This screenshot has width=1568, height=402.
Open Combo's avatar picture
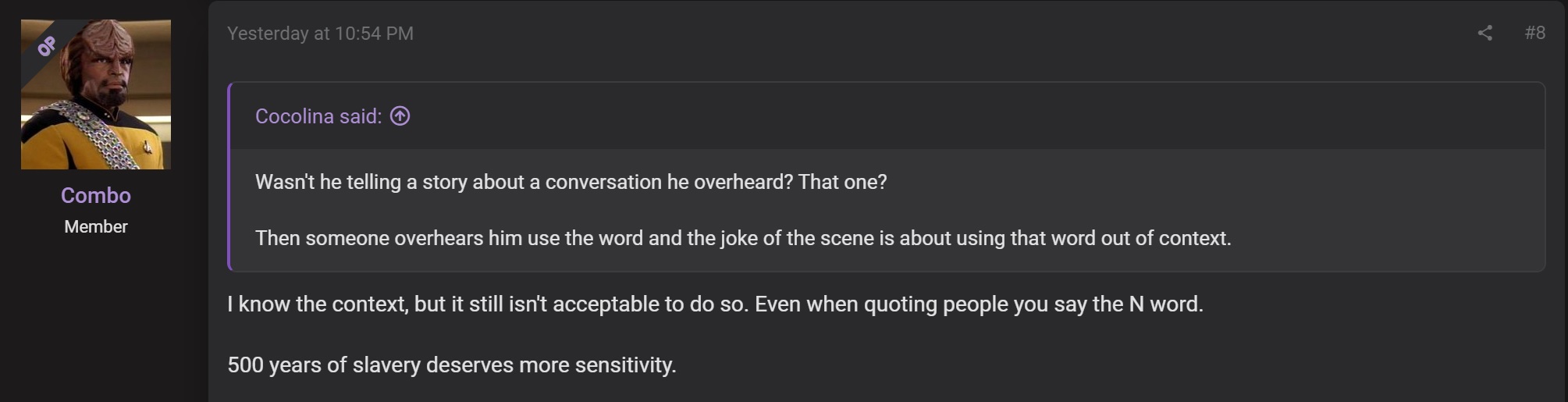96,94
